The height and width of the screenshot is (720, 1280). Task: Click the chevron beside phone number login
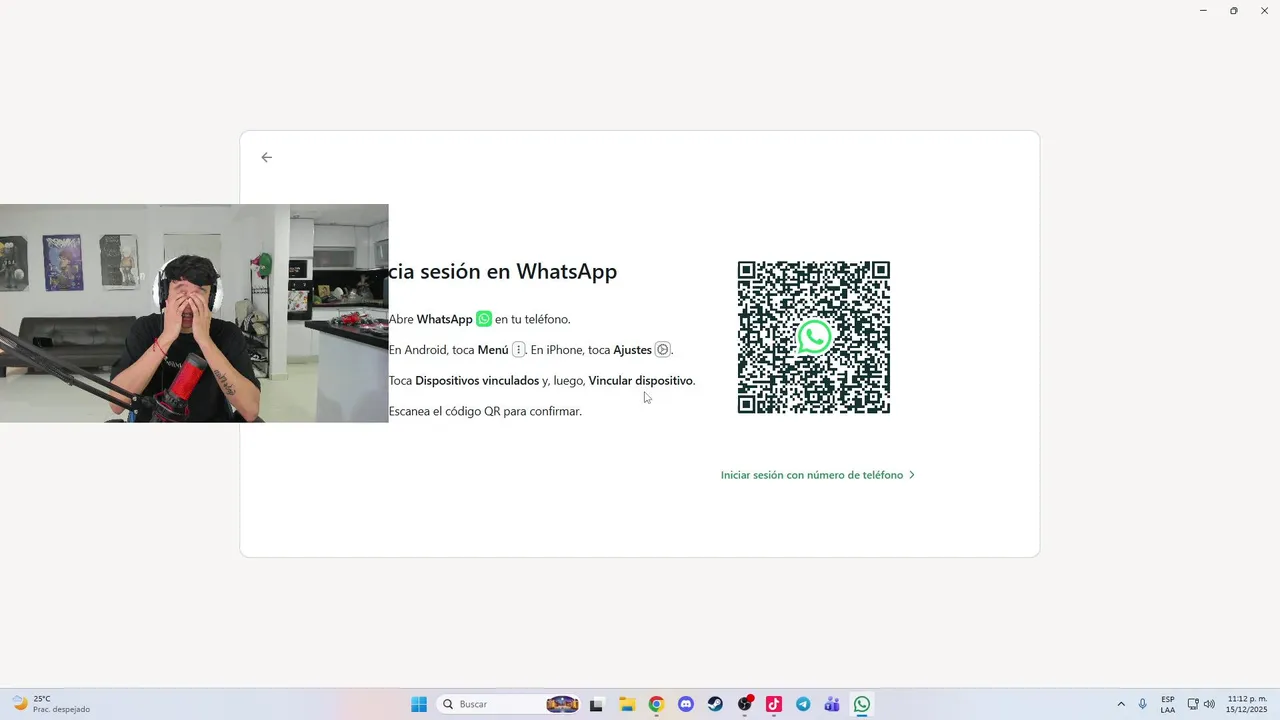click(912, 475)
